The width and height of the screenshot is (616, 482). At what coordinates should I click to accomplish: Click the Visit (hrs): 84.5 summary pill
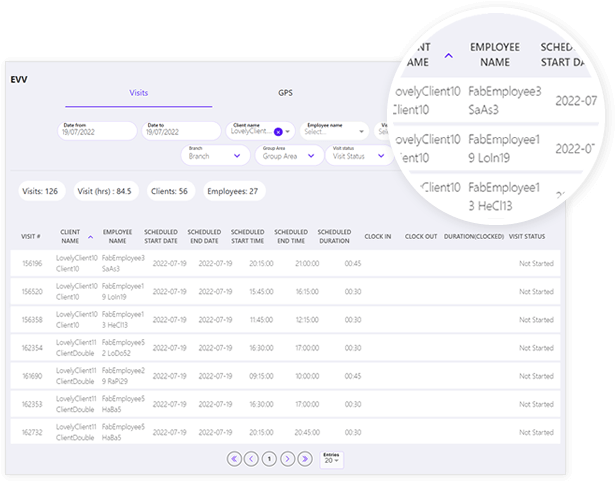pyautogui.click(x=105, y=191)
